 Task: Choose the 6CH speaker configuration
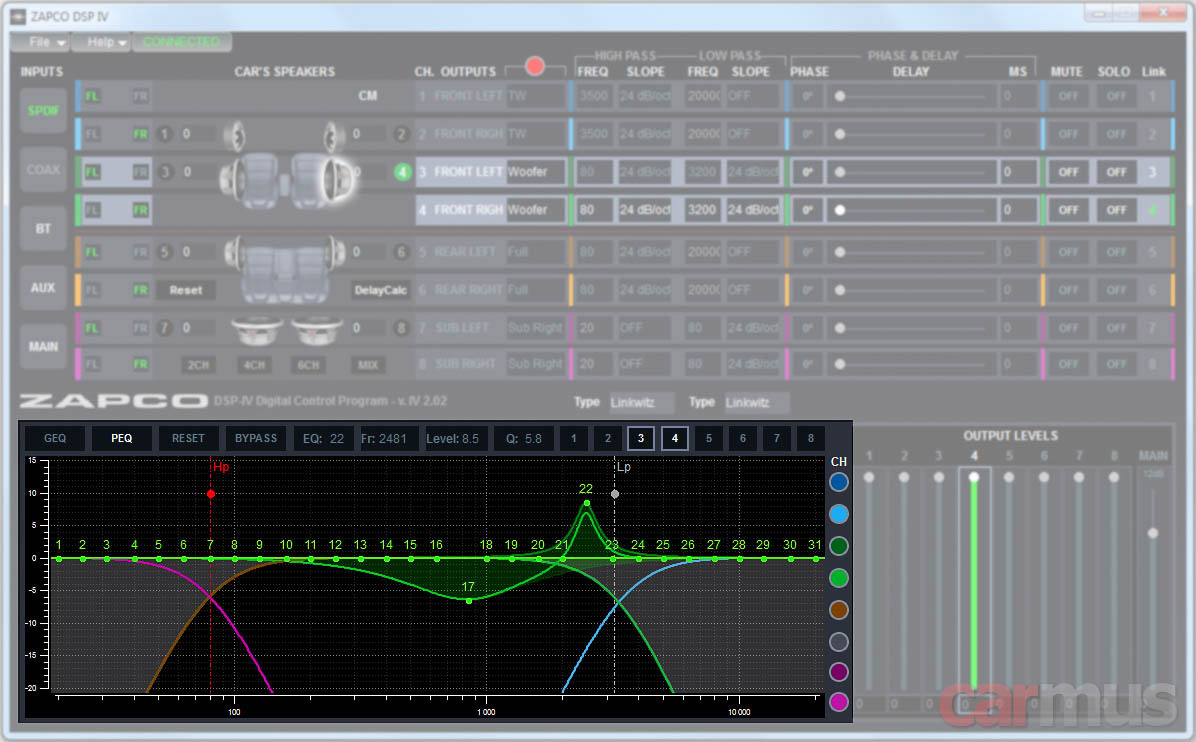coord(308,365)
